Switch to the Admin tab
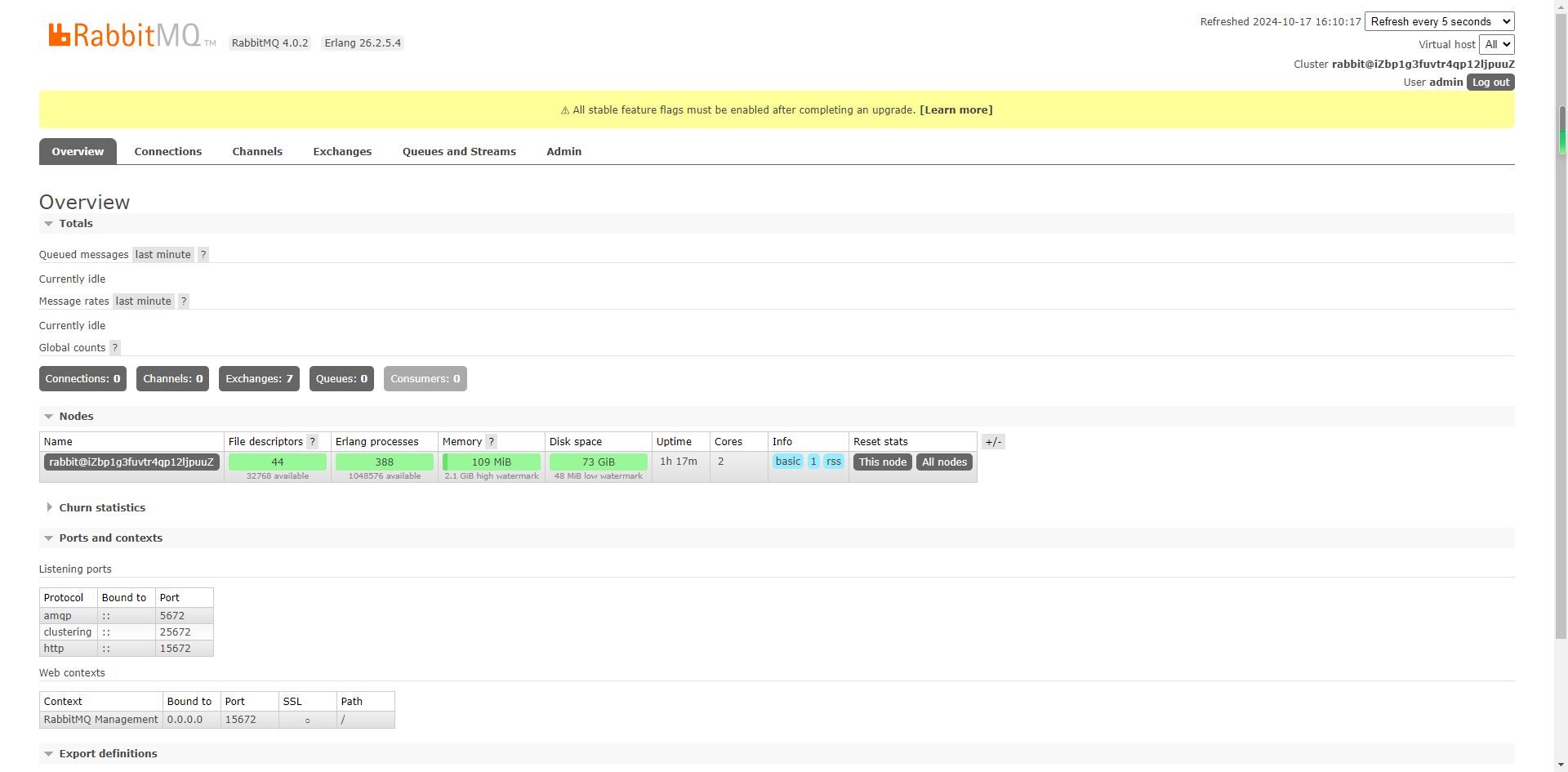The width and height of the screenshot is (1568, 772). tap(564, 152)
